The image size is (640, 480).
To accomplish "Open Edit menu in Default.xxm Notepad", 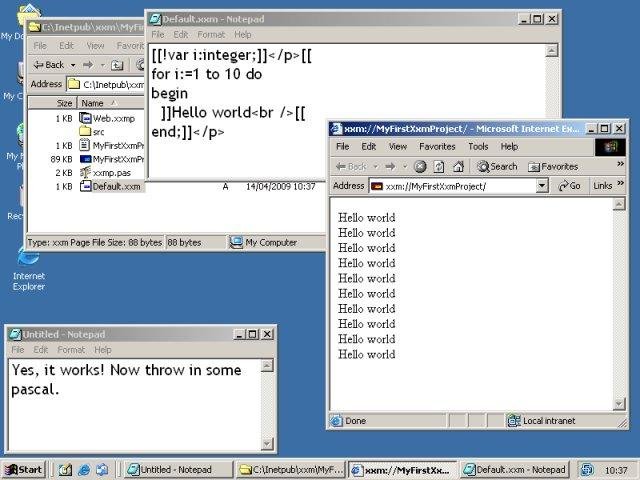I will point(181,35).
